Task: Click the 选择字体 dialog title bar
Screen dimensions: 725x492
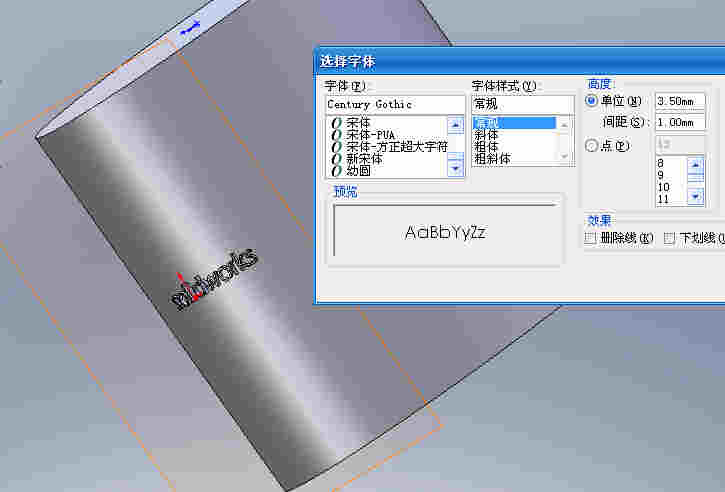Action: point(520,61)
